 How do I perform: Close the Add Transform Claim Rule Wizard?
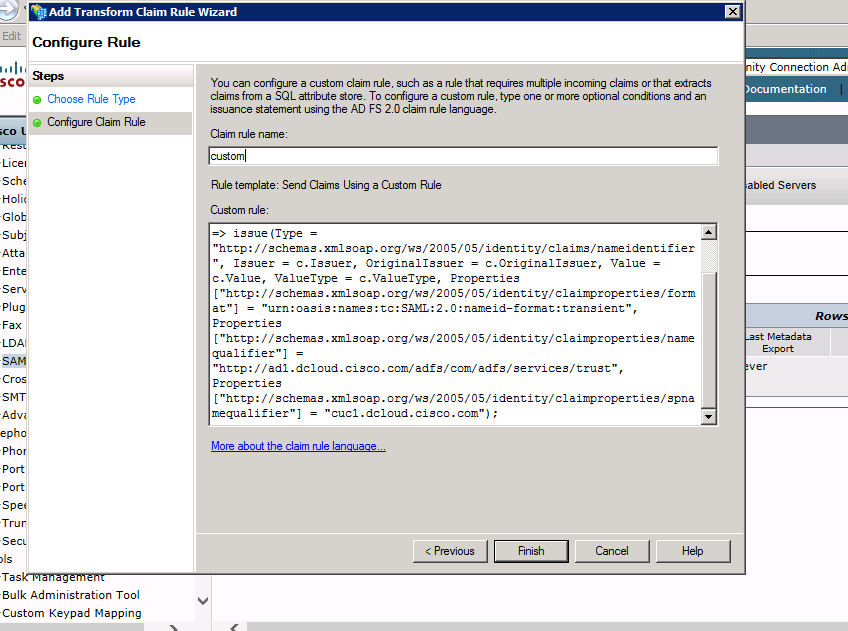click(x=732, y=11)
